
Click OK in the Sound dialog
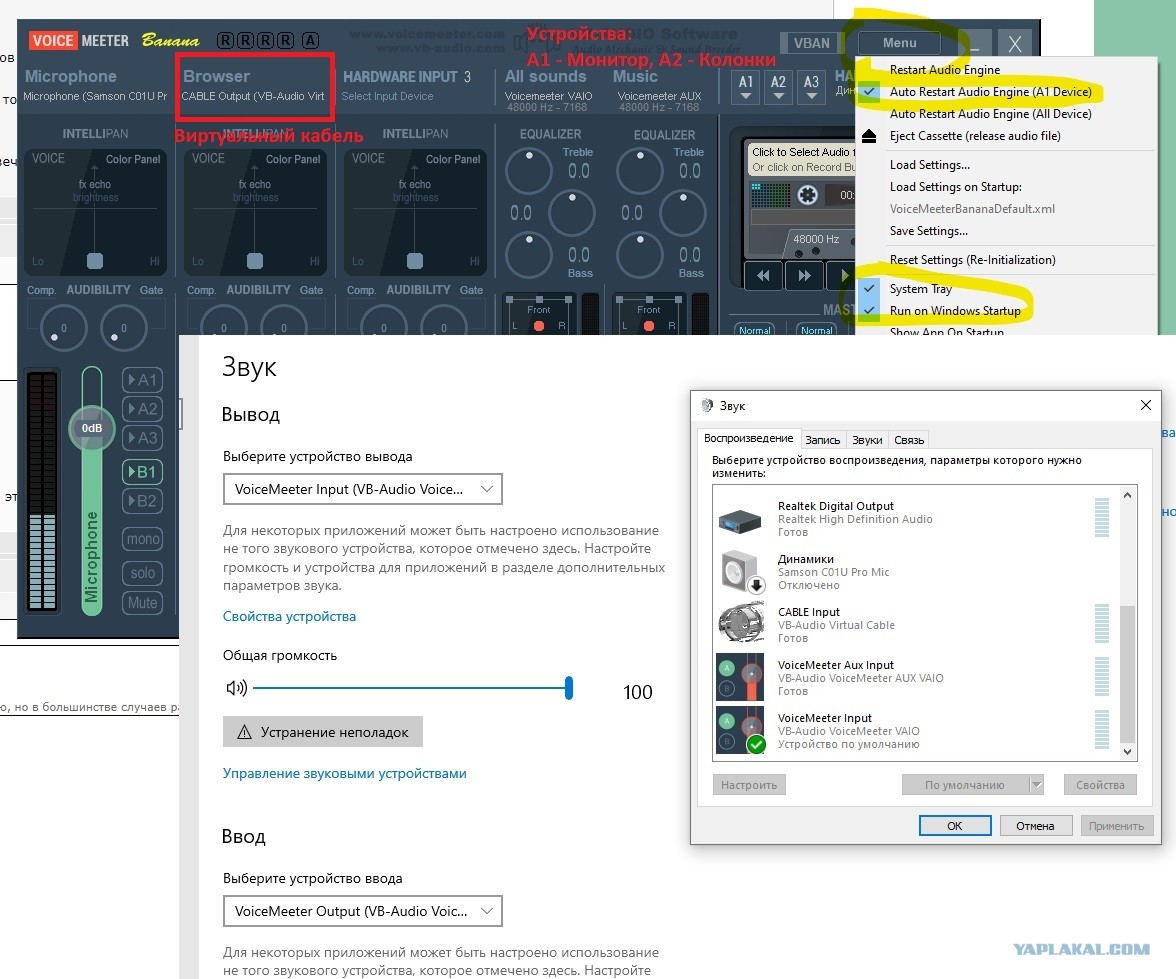pos(955,826)
